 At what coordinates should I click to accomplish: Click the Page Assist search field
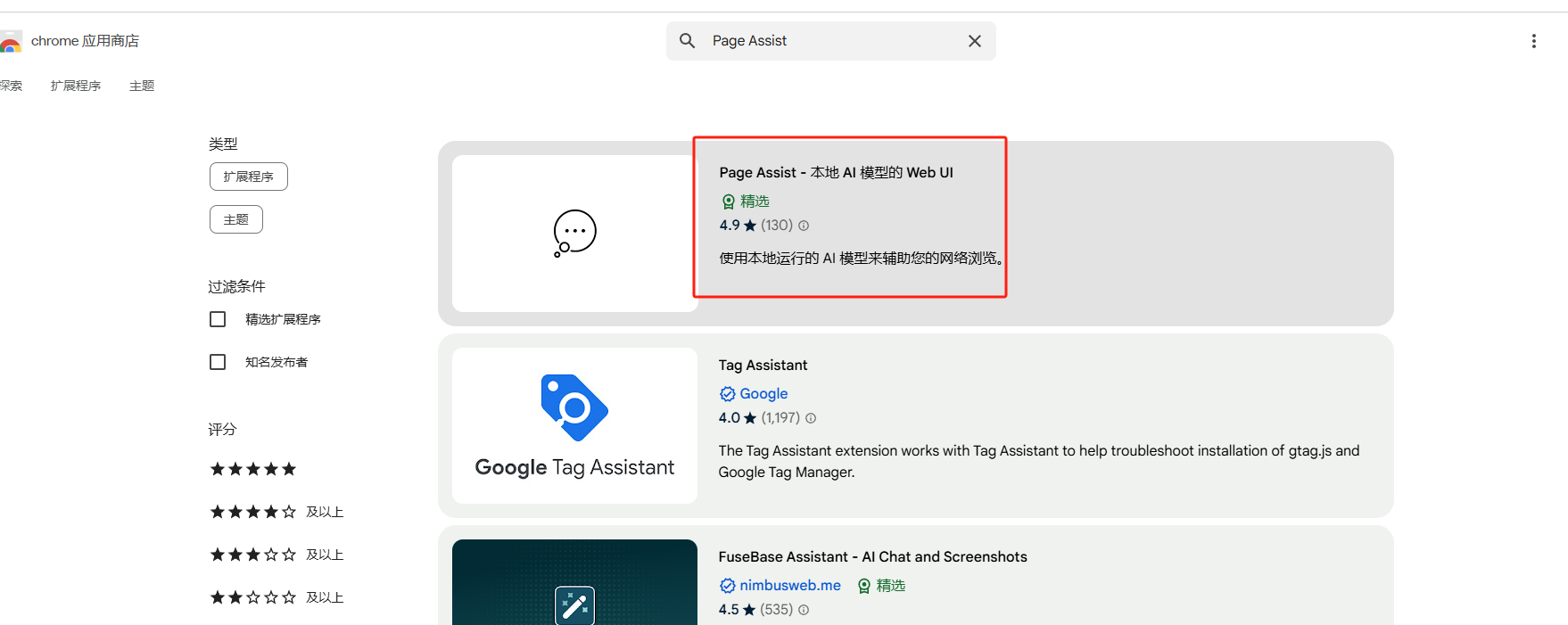point(831,41)
